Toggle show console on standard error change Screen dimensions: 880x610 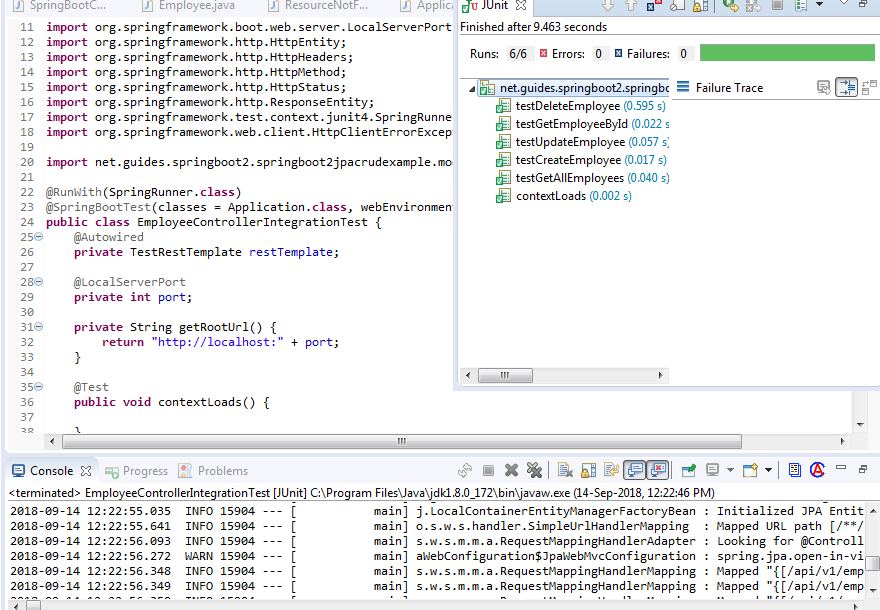(x=655, y=470)
